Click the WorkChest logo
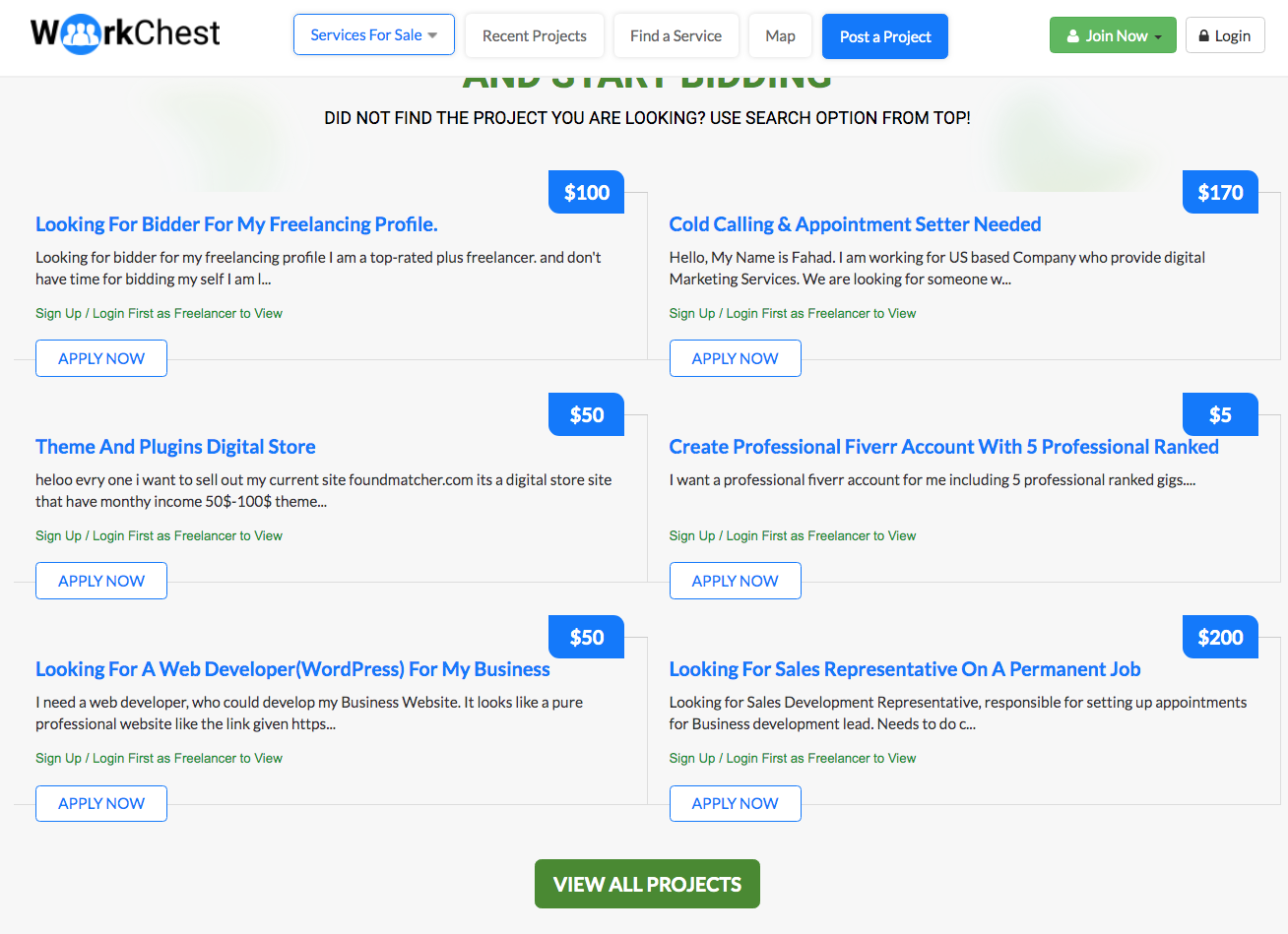The height and width of the screenshot is (934, 1288). (125, 34)
